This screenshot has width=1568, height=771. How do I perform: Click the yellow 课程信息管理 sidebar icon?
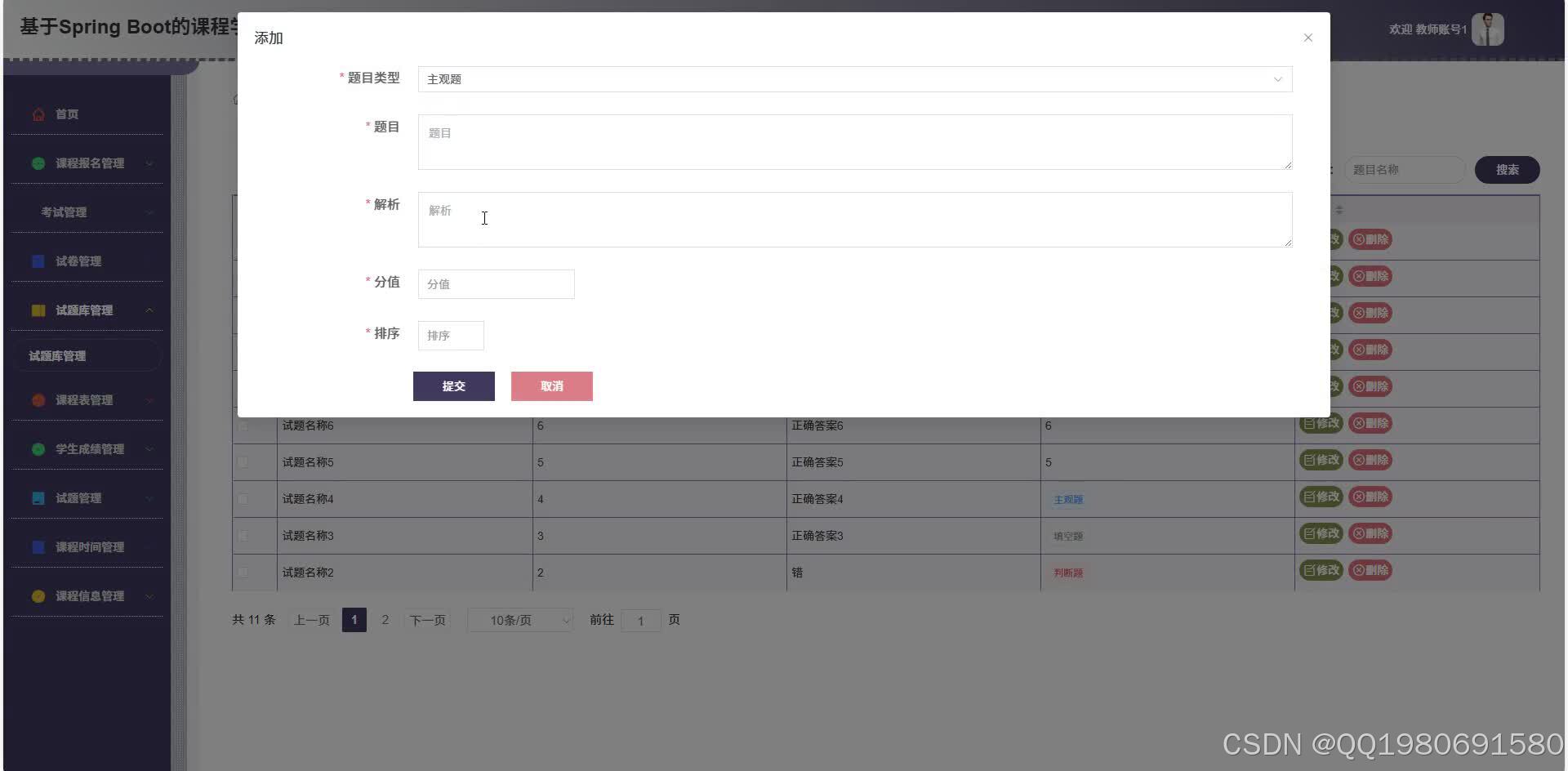click(x=38, y=596)
